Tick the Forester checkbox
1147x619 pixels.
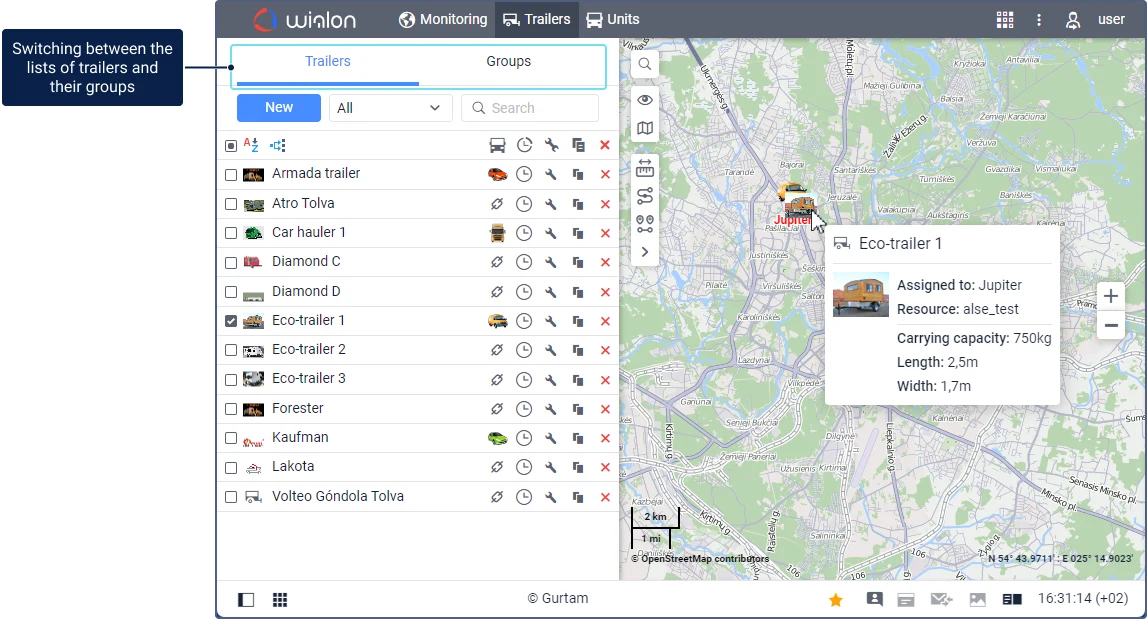click(231, 409)
